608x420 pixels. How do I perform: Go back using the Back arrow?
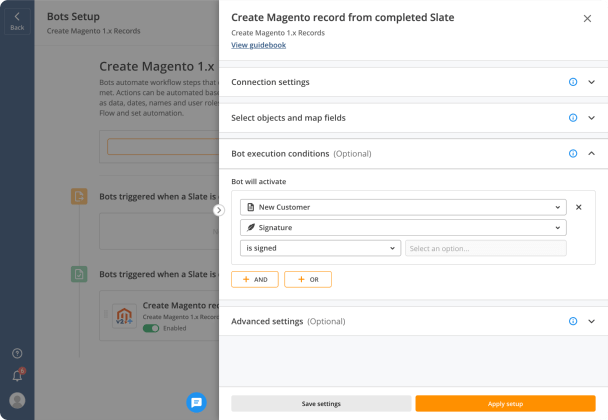(x=17, y=21)
